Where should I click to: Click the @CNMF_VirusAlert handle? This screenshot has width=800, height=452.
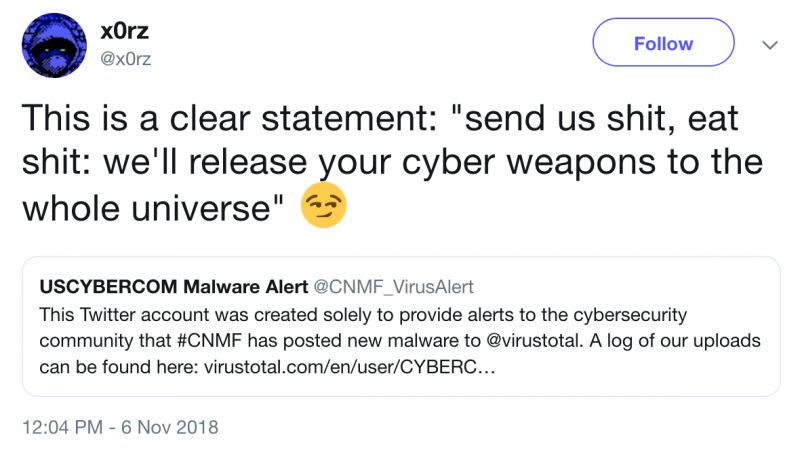(x=394, y=288)
